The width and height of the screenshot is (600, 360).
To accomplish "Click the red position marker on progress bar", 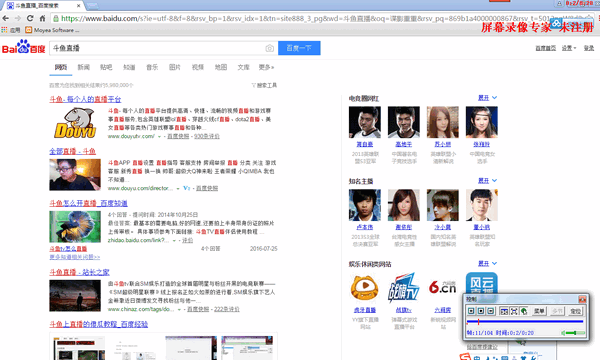I will pyautogui.click(x=478, y=322).
